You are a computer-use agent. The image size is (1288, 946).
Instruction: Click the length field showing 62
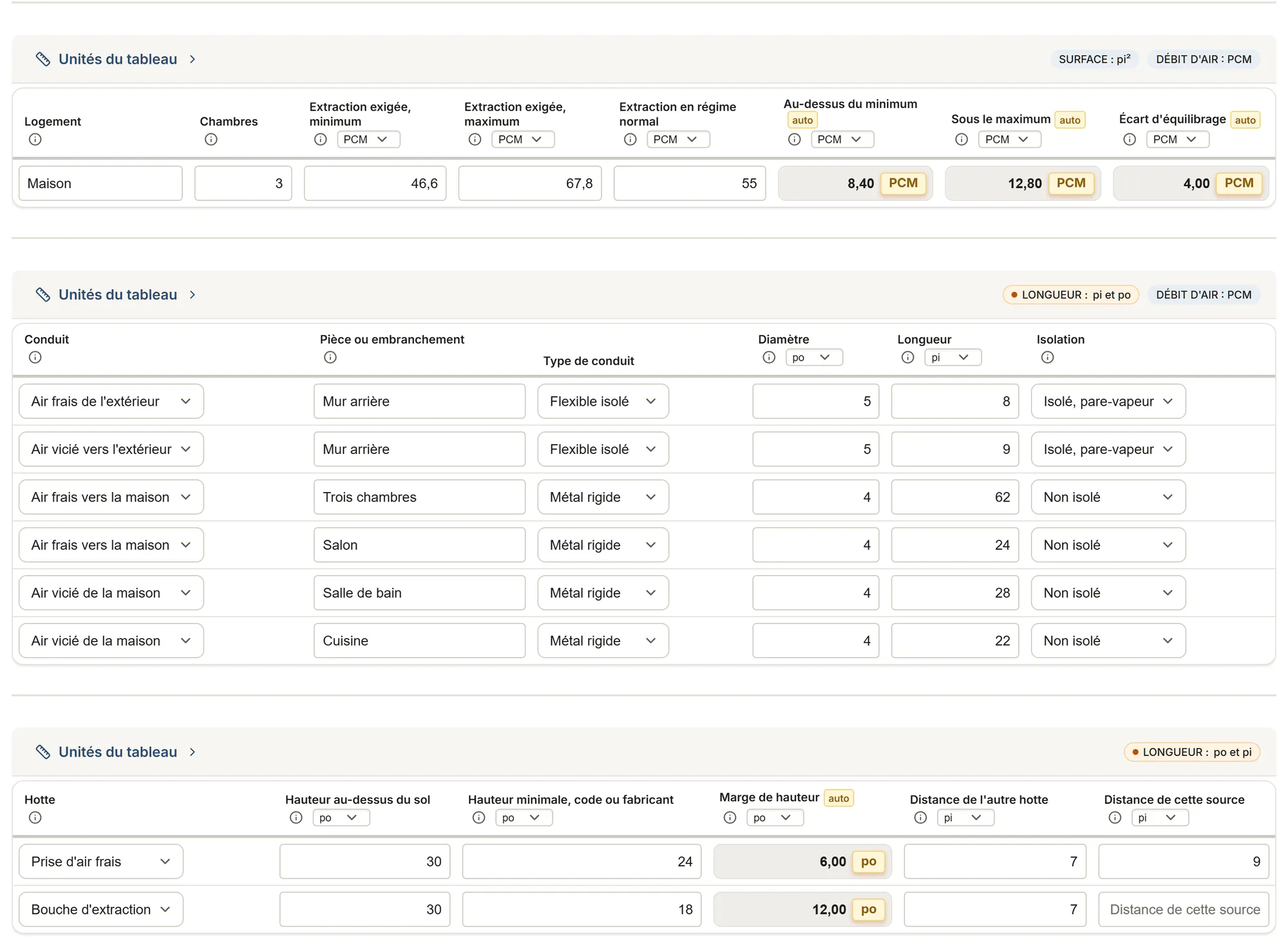pyautogui.click(x=954, y=497)
